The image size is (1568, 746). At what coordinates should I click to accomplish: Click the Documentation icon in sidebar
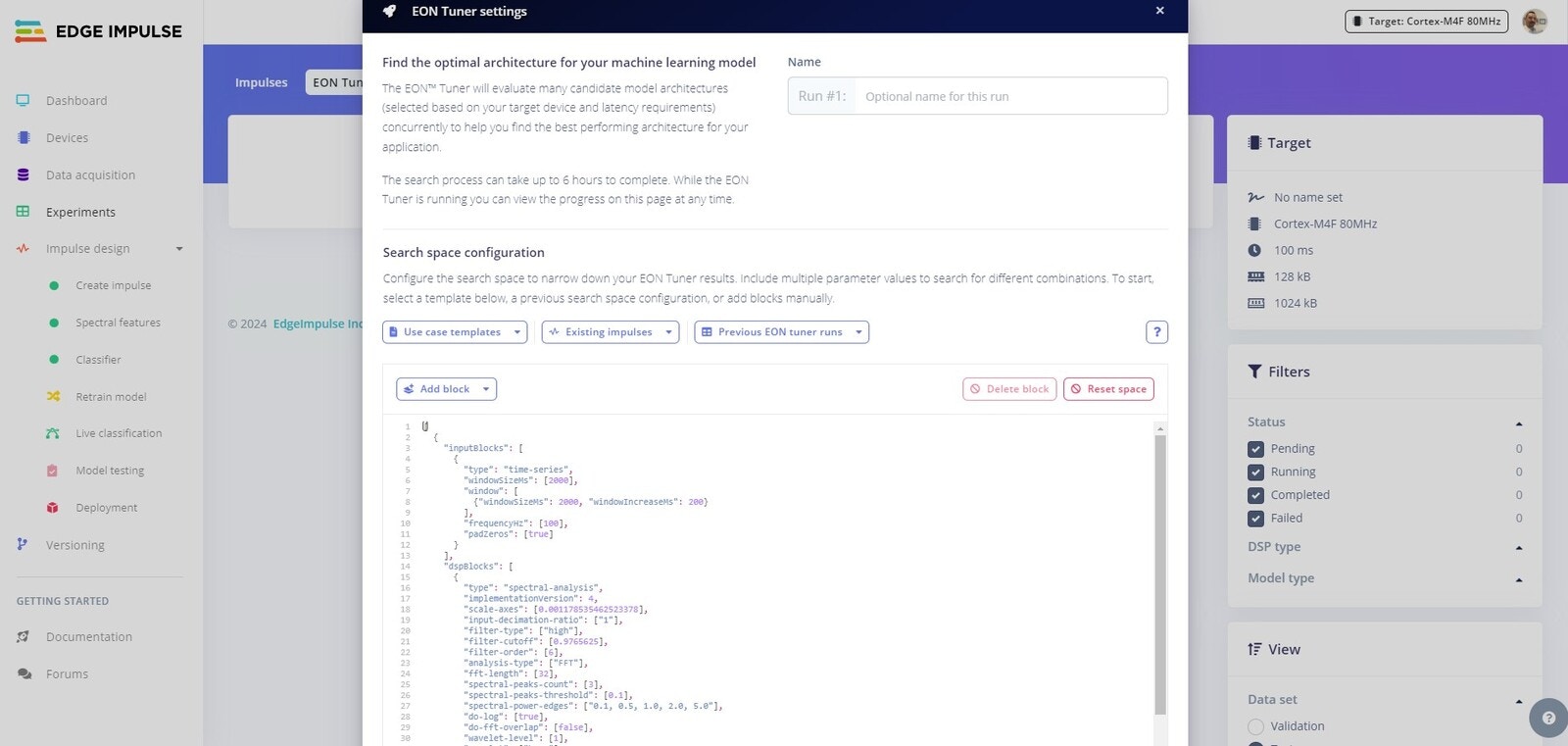pos(23,637)
